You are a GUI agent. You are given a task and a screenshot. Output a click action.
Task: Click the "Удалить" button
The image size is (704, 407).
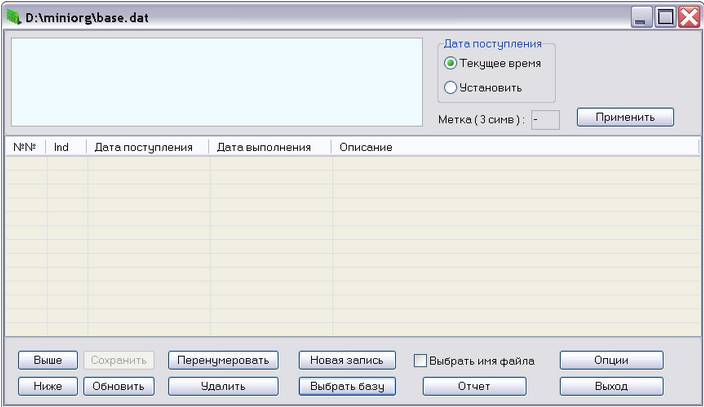coord(223,386)
